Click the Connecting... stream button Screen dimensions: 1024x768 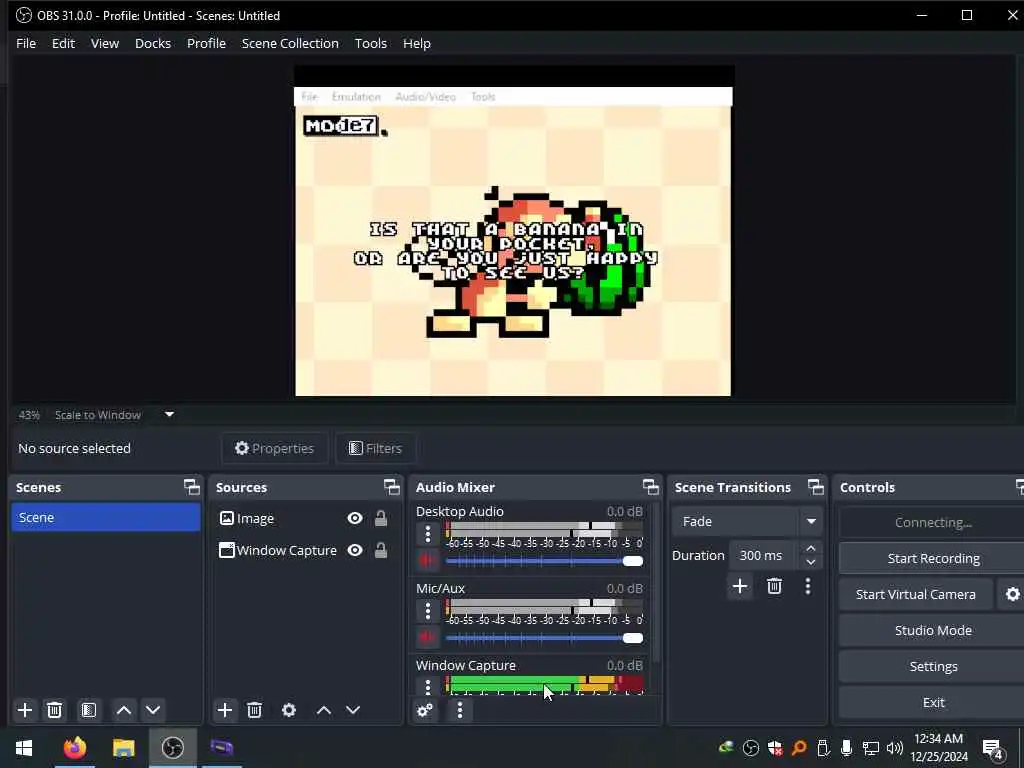[x=933, y=522]
